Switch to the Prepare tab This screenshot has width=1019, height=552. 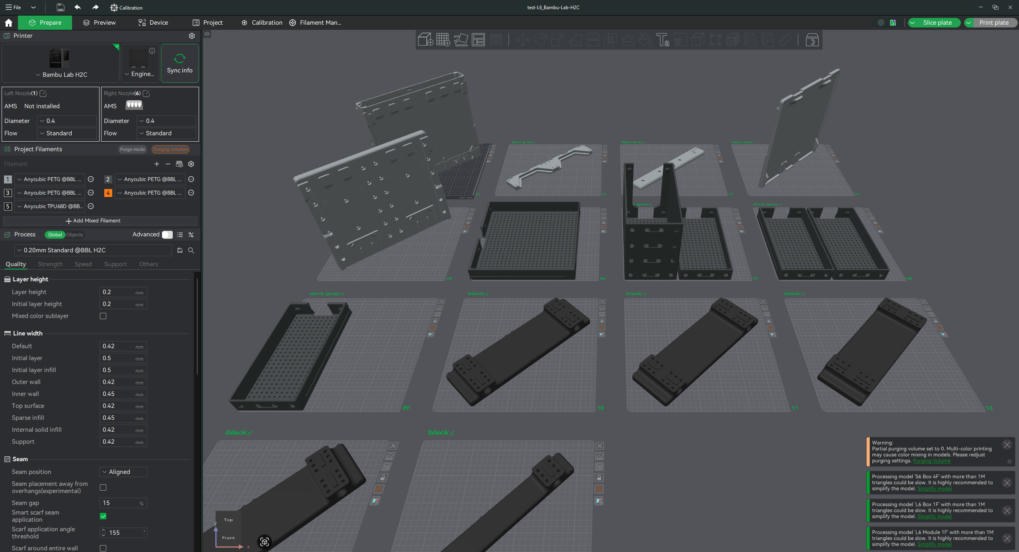point(45,22)
